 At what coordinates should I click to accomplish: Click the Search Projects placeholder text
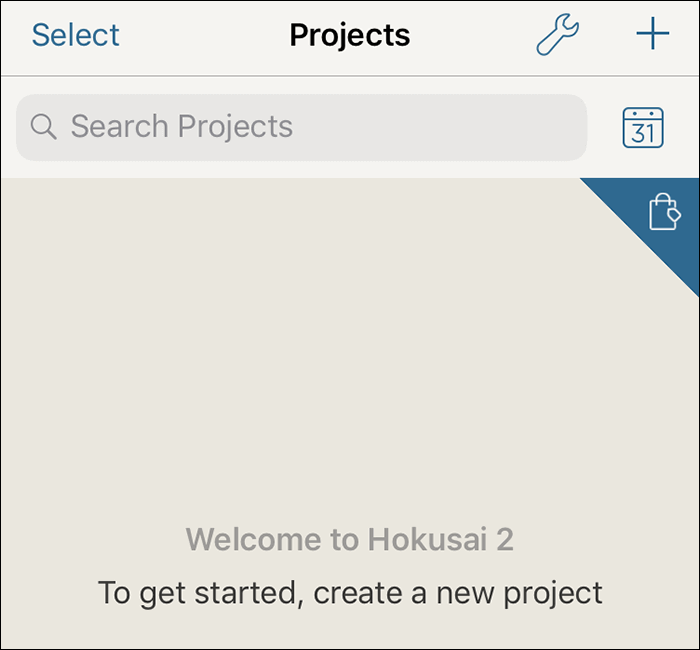(x=181, y=127)
